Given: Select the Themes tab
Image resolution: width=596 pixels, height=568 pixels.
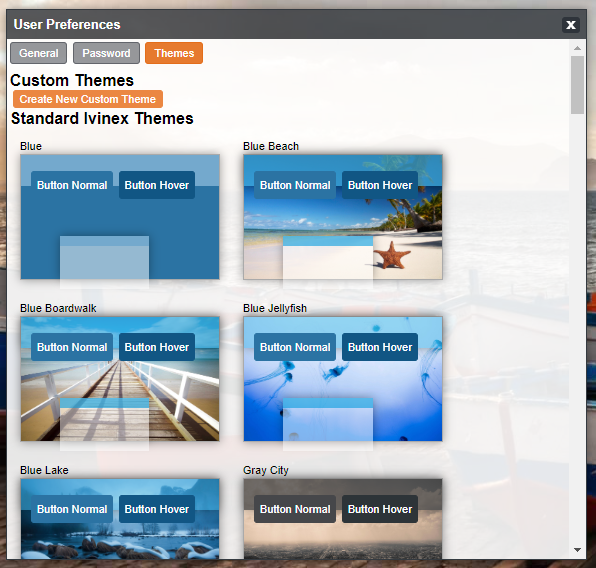Looking at the screenshot, I should click(x=174, y=53).
